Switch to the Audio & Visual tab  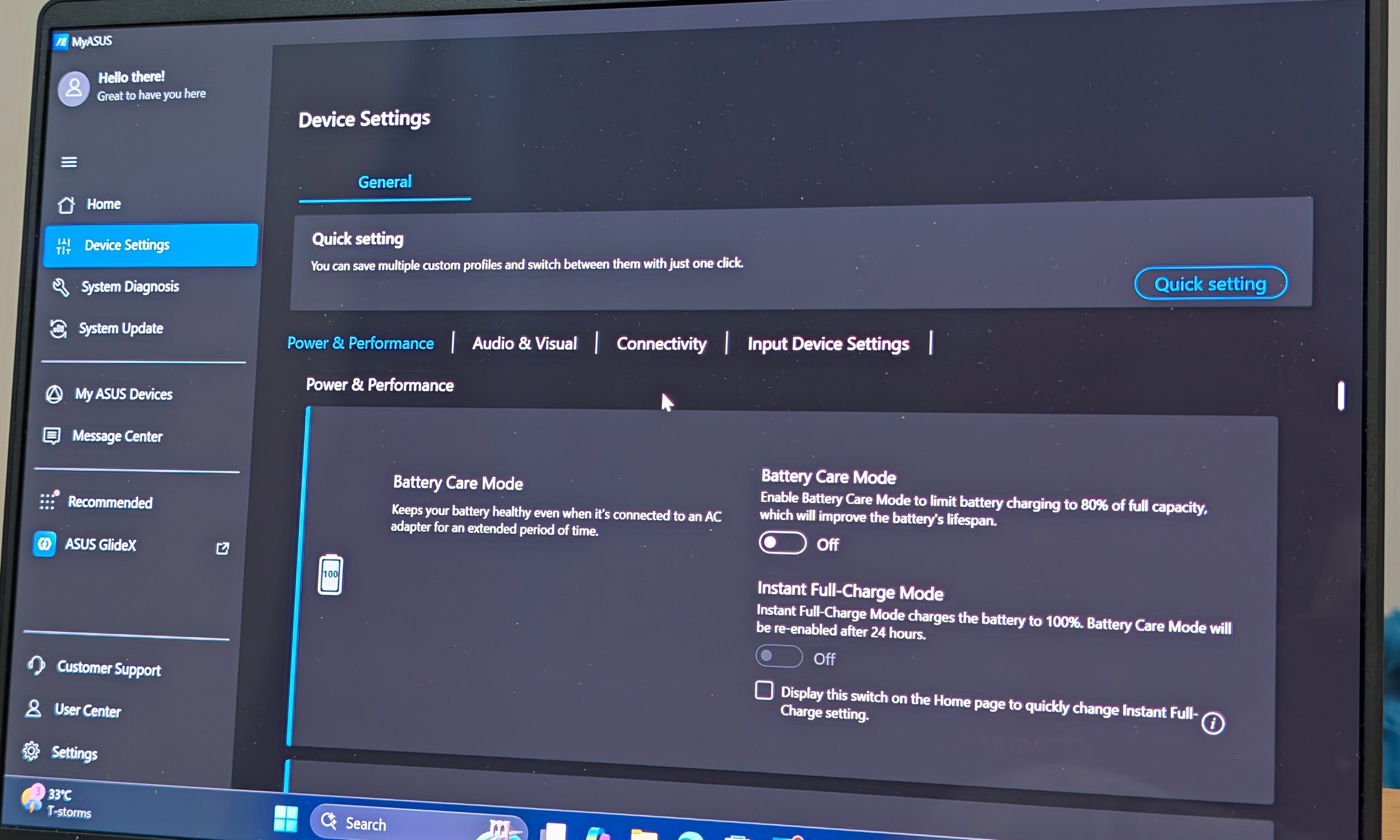pyautogui.click(x=525, y=344)
